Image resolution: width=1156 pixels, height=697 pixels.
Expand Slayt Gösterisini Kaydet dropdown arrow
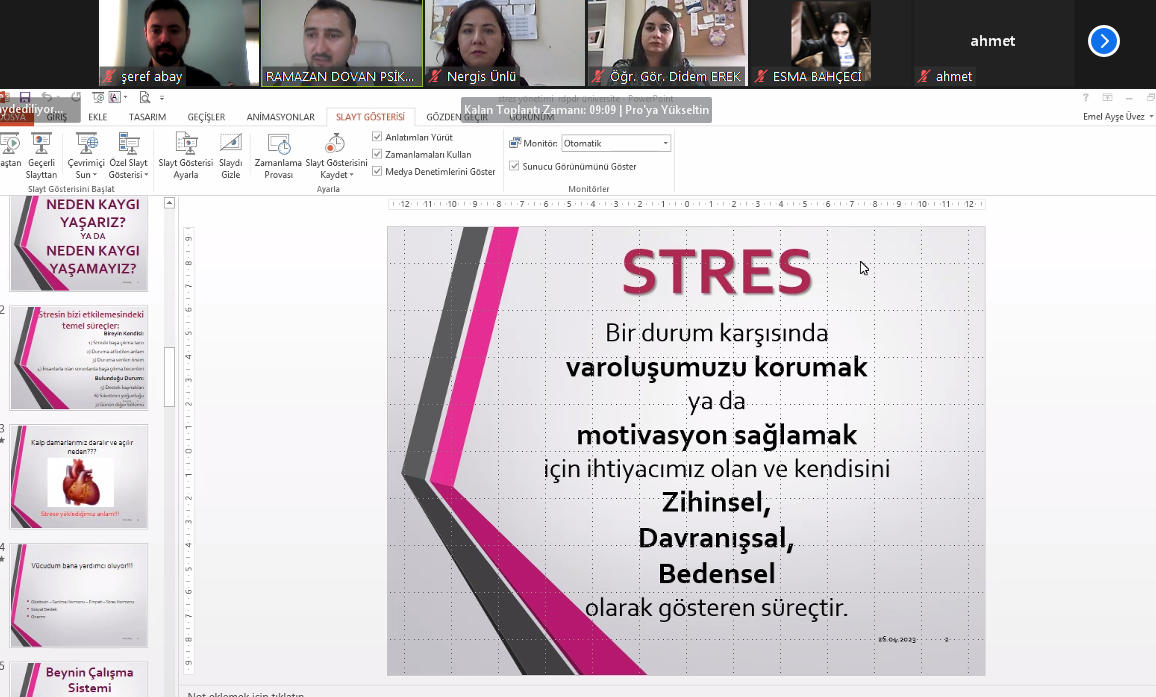352,175
